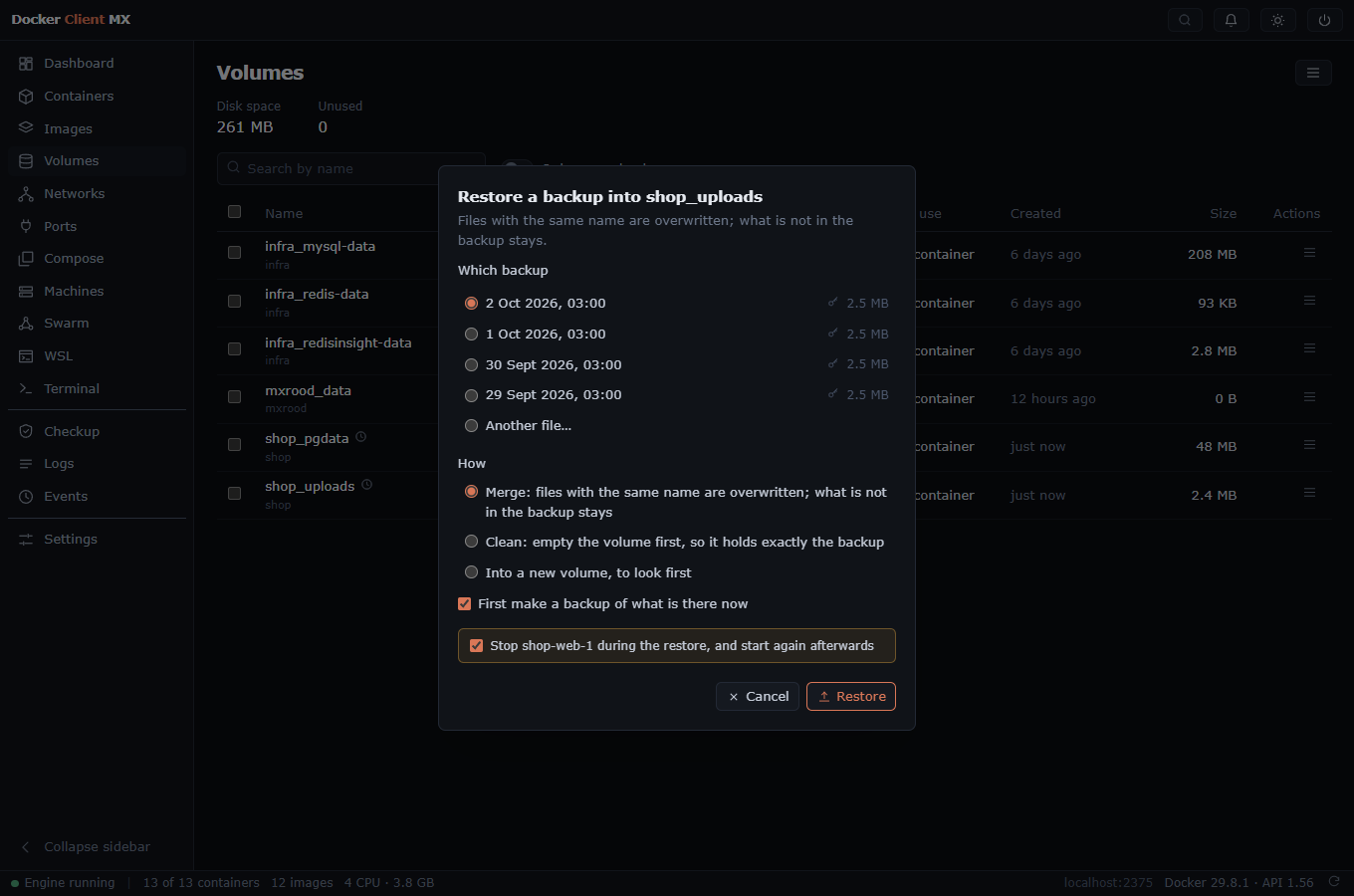Select the Merge restore mode
Viewport: 1354px width, 896px height.
point(472,492)
